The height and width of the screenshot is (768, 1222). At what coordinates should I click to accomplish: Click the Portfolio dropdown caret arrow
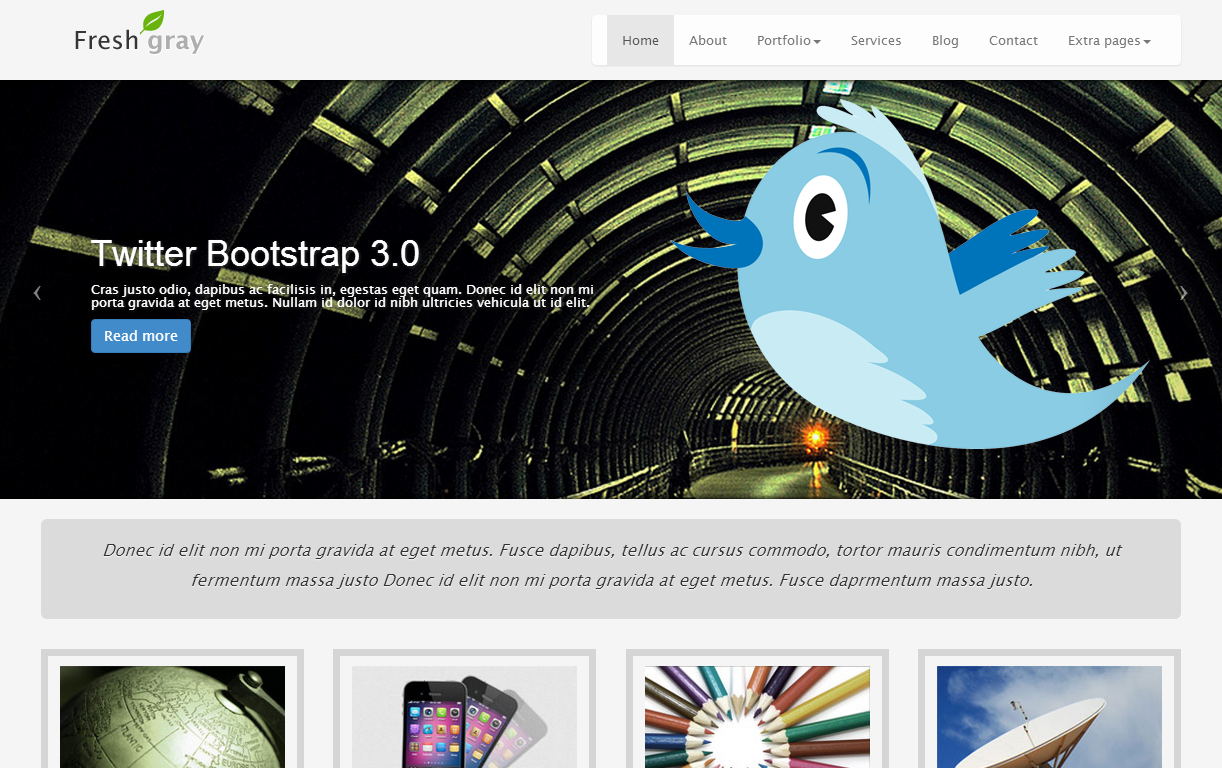(818, 41)
